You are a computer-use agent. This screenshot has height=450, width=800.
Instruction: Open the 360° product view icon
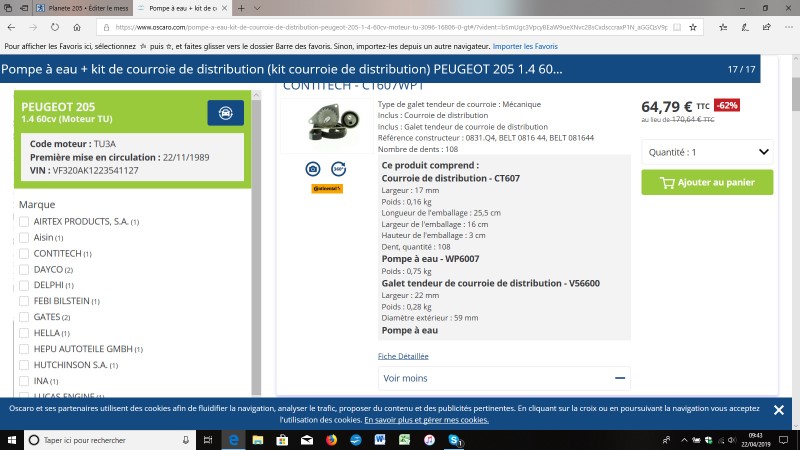pyautogui.click(x=338, y=169)
